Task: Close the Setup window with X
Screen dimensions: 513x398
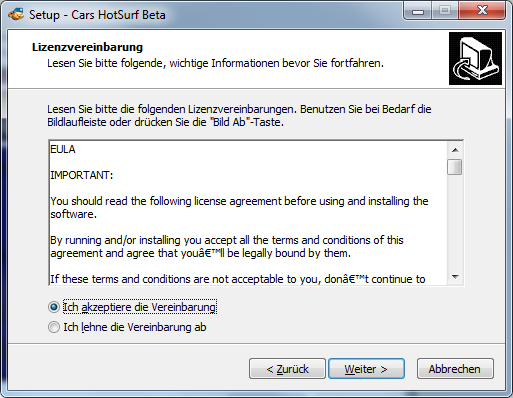Action: [482, 11]
